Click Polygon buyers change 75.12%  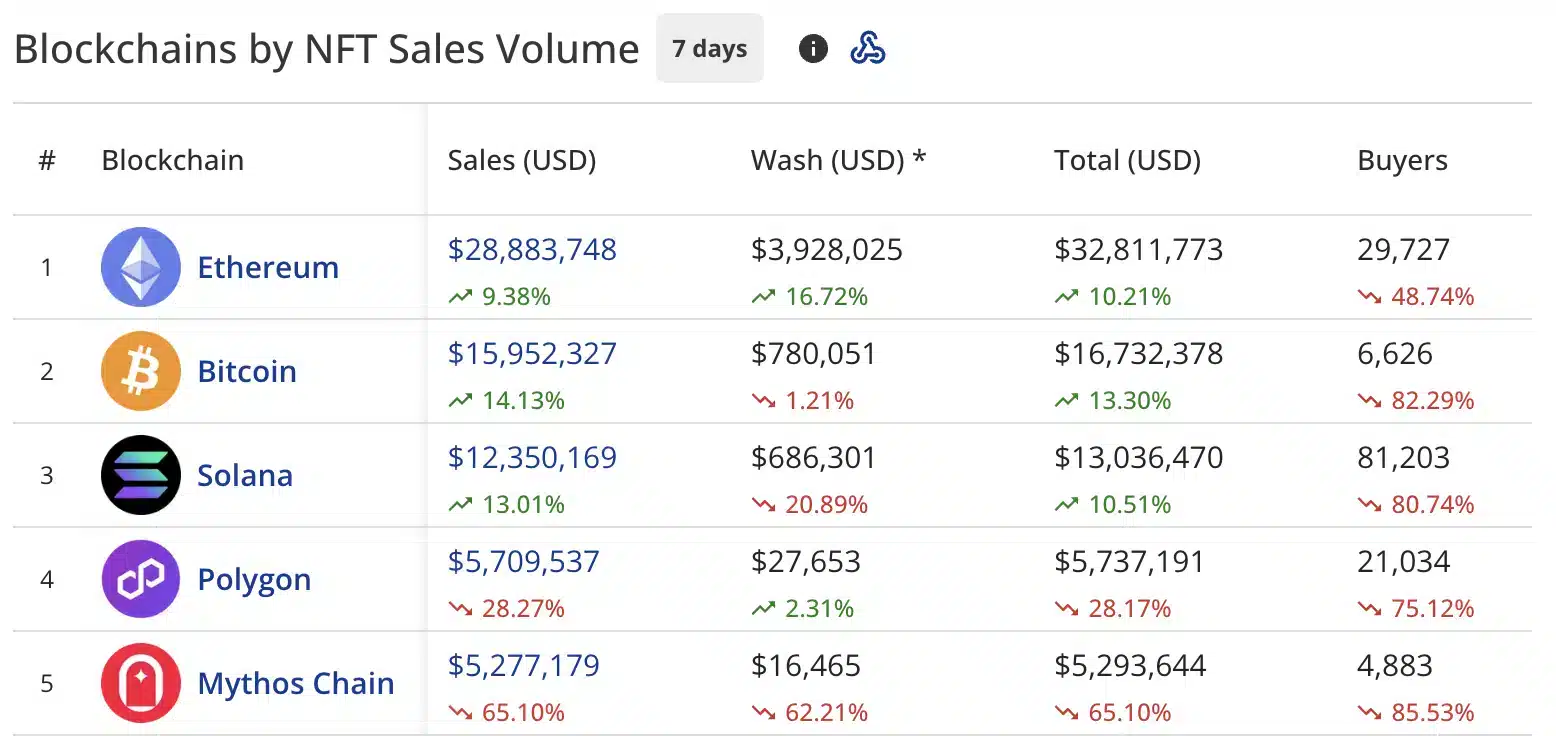pyautogui.click(x=1416, y=609)
